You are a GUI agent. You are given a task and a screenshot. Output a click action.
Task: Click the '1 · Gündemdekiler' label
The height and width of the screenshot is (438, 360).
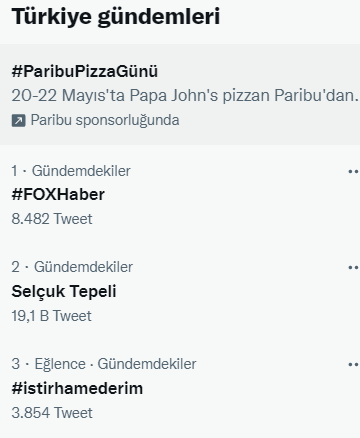tap(71, 171)
